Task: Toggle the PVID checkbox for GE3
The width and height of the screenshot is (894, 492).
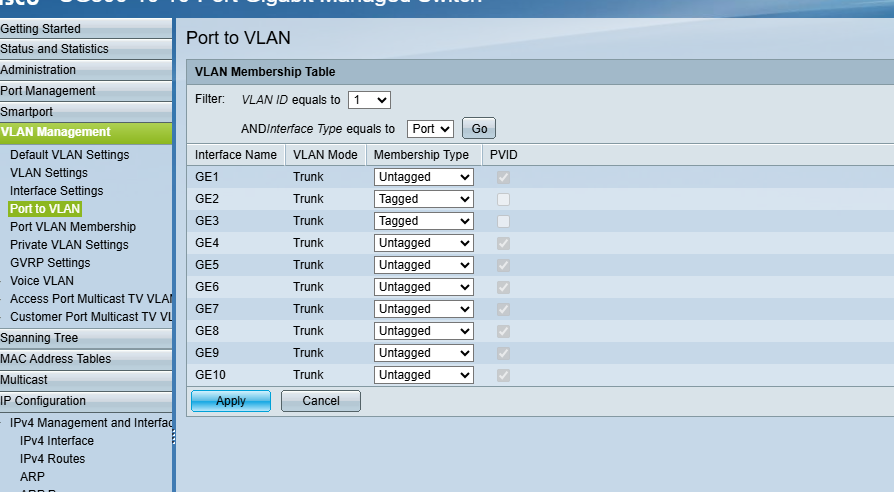Action: click(x=504, y=221)
